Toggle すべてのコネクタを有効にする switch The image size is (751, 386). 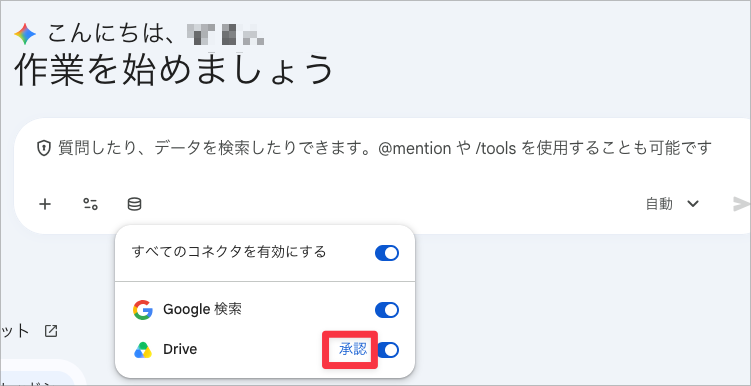tap(387, 253)
